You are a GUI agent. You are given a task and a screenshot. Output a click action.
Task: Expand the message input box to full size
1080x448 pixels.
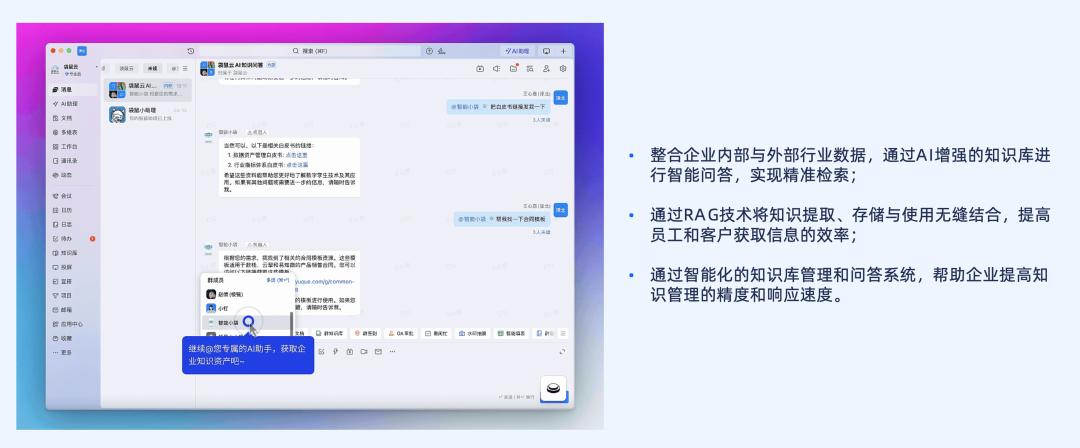click(x=562, y=351)
